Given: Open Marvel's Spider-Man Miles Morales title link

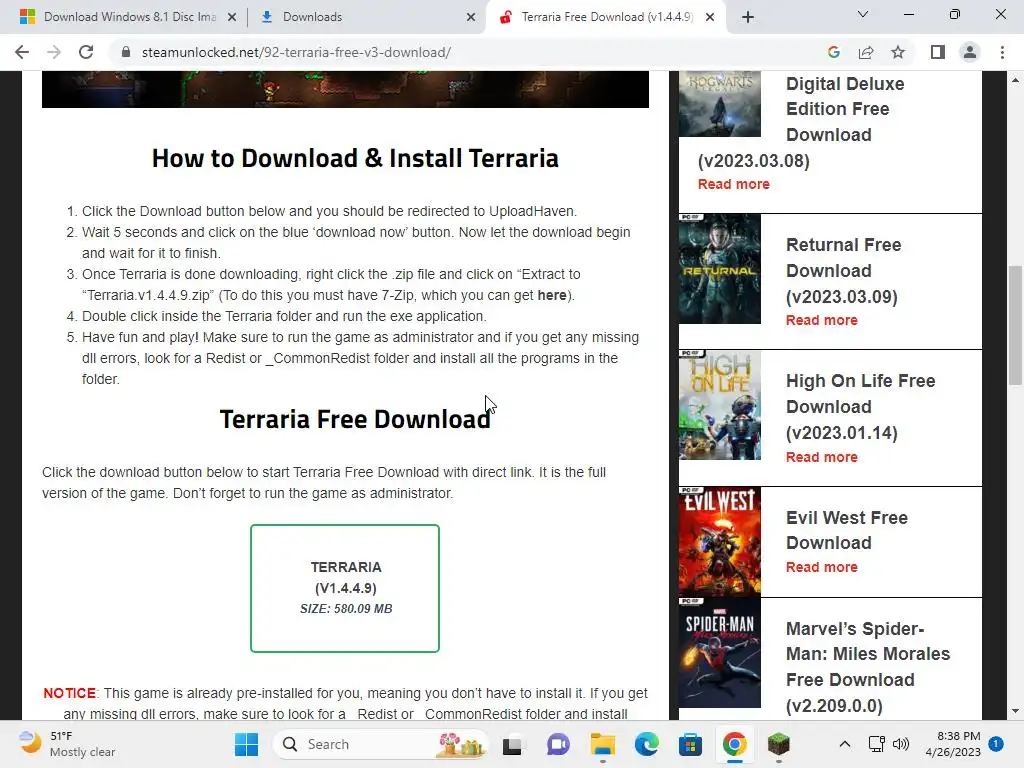Looking at the screenshot, I should tap(868, 667).
